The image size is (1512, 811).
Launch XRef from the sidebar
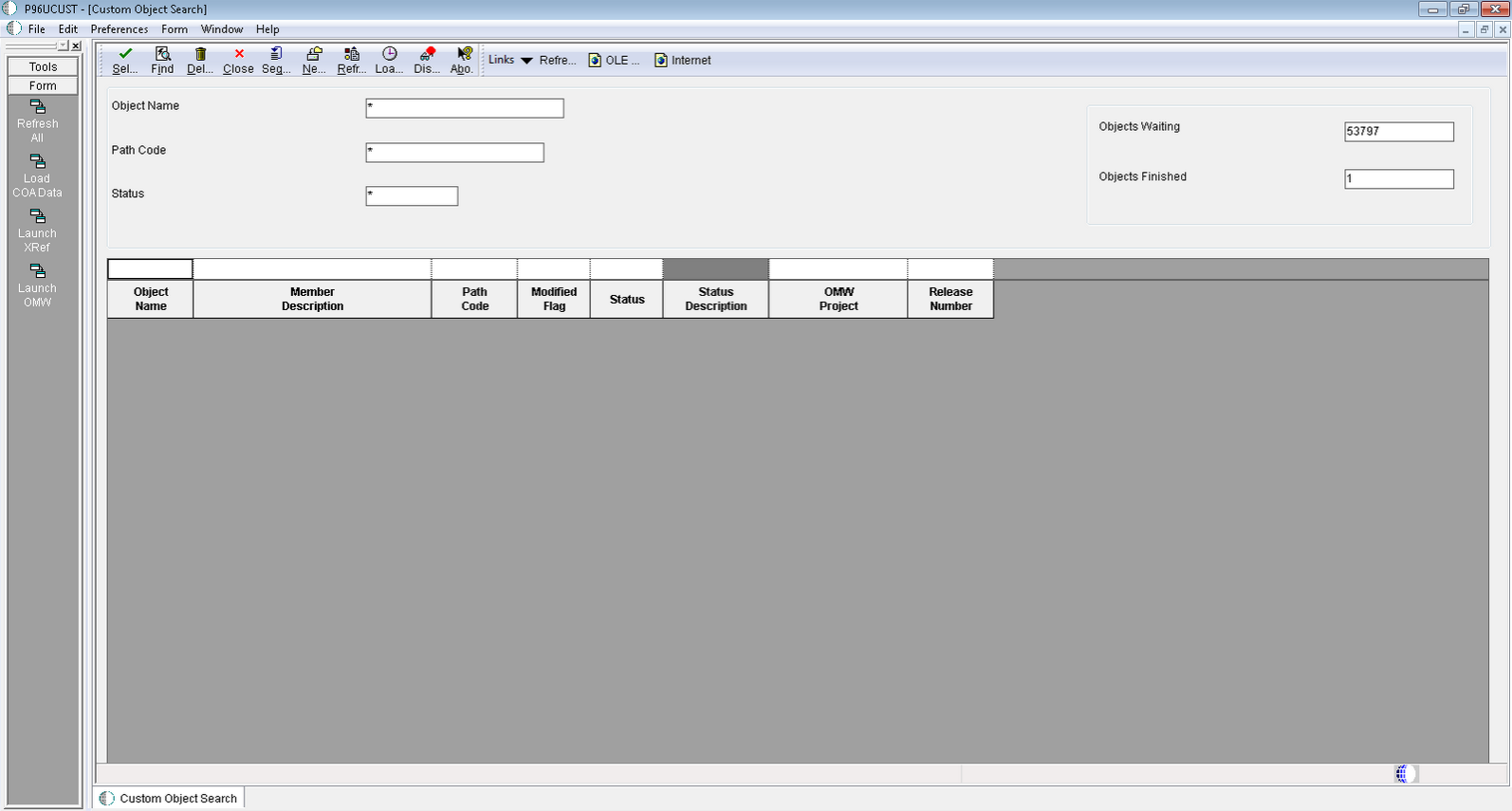point(38,231)
